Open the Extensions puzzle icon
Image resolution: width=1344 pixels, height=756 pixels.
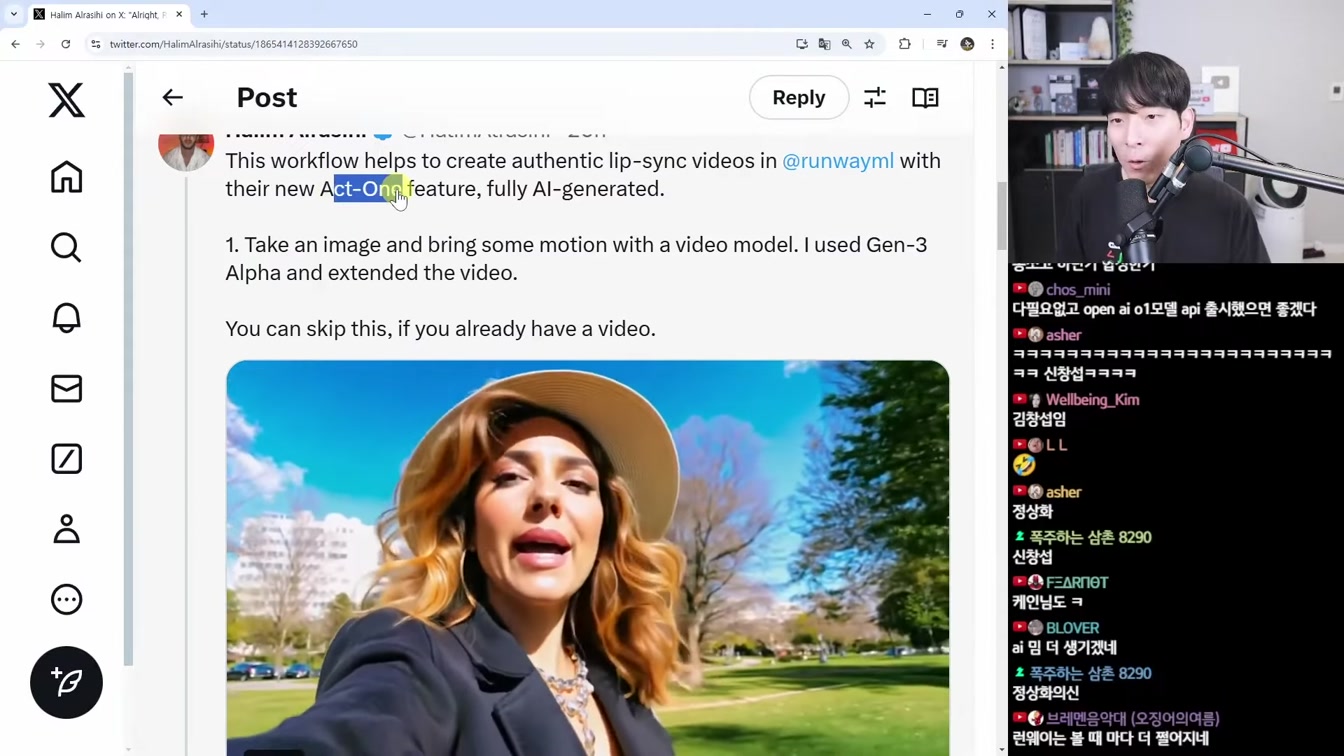(905, 44)
